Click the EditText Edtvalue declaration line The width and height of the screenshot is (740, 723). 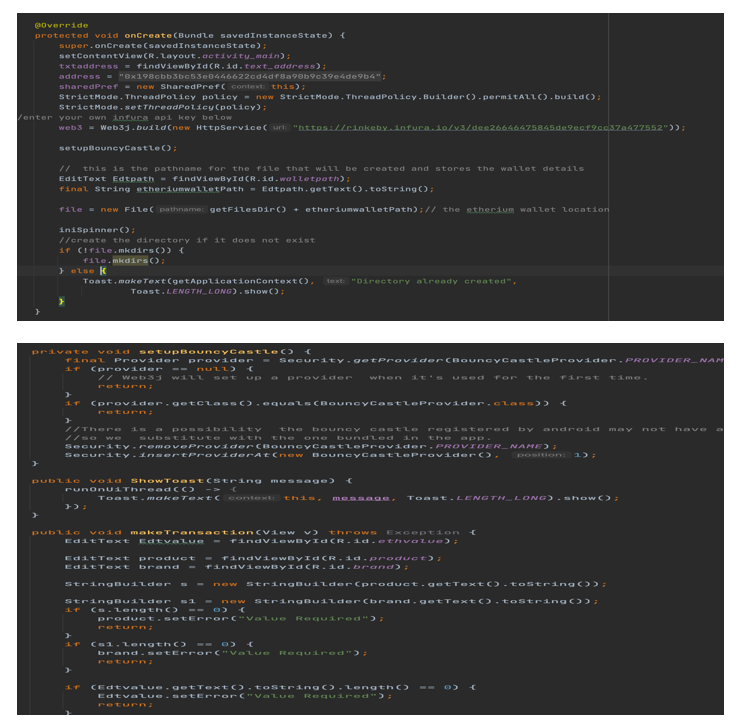click(x=261, y=541)
